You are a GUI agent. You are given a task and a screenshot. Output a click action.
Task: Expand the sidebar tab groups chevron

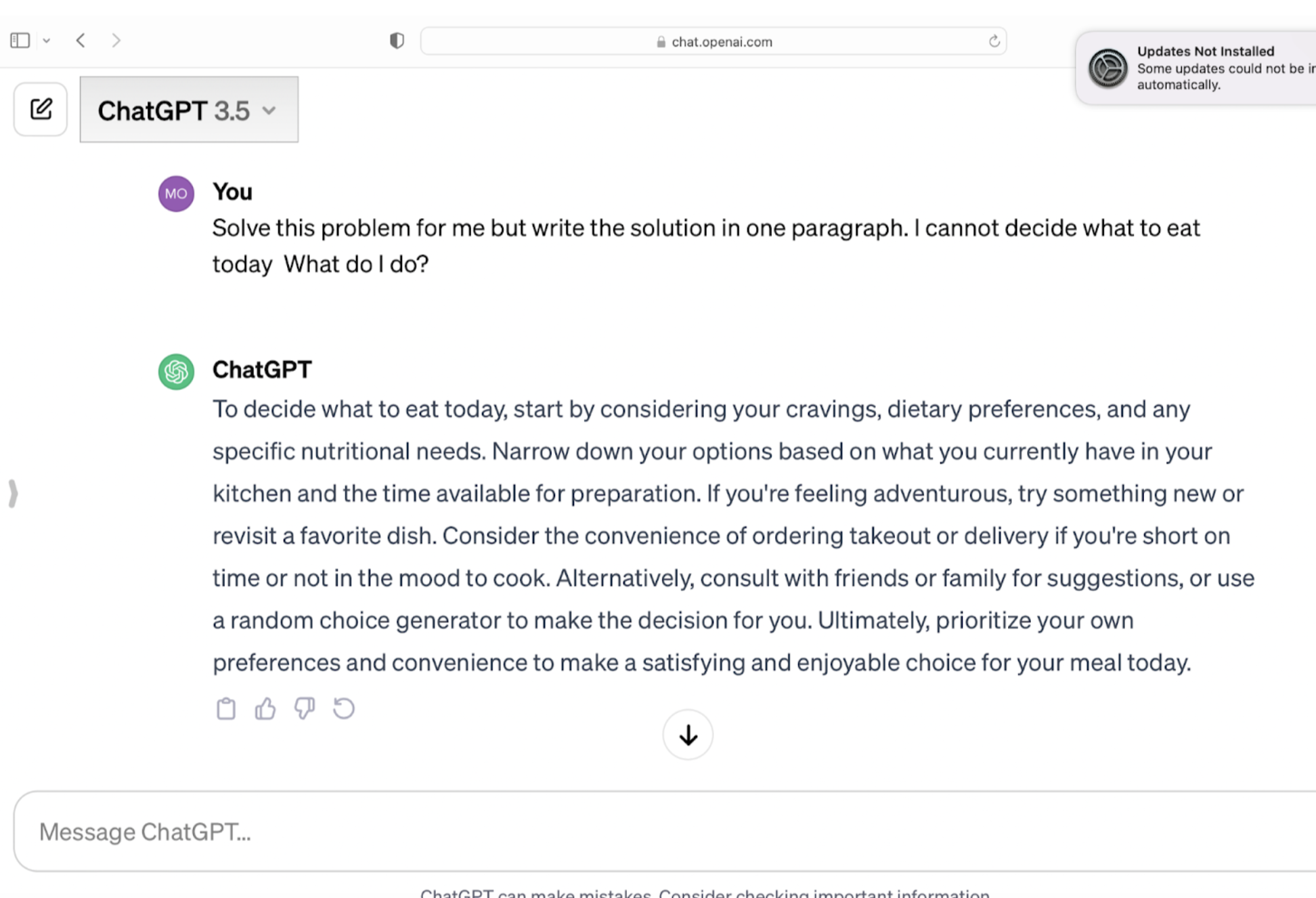47,41
